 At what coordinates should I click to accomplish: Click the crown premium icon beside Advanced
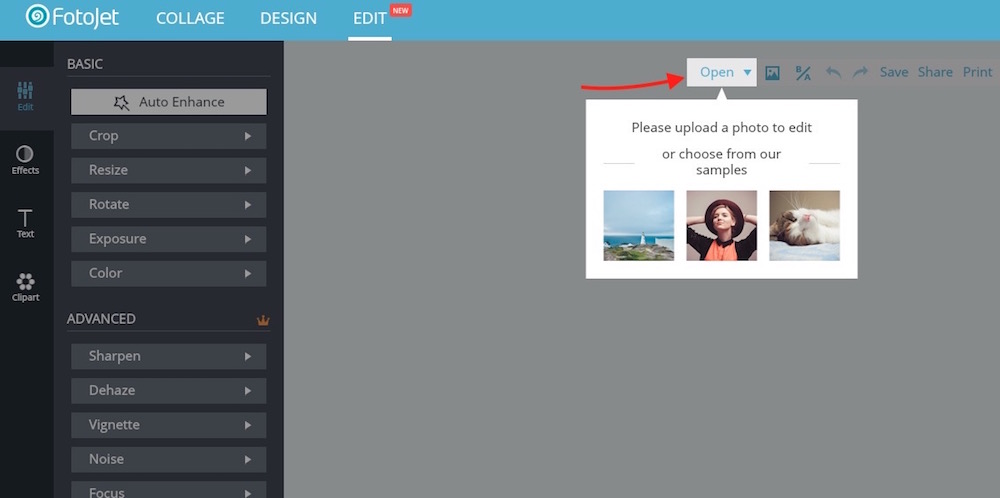click(x=263, y=320)
